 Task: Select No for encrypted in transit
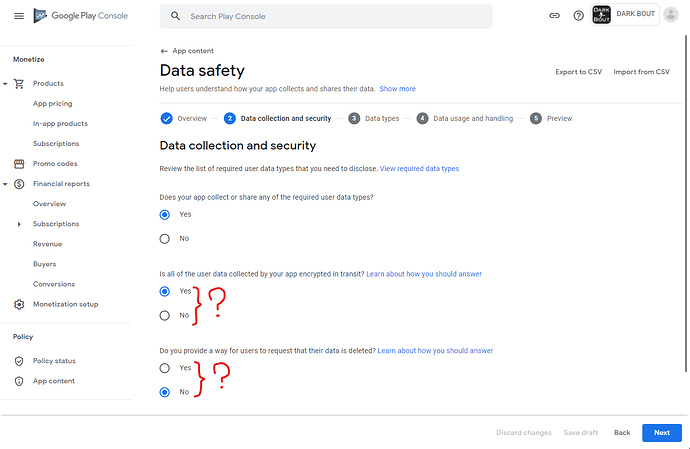coord(165,316)
